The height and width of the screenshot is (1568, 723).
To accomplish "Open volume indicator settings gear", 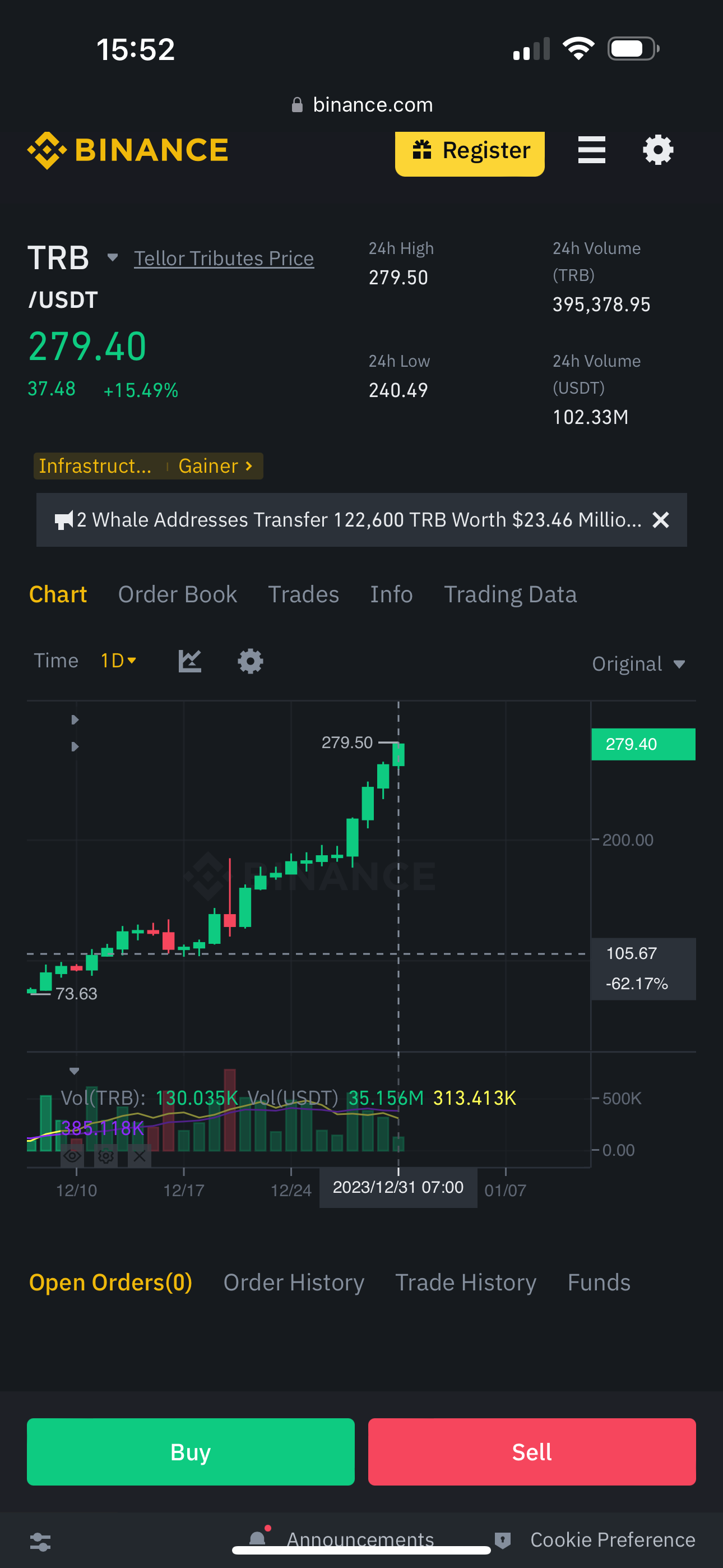I will [106, 1155].
